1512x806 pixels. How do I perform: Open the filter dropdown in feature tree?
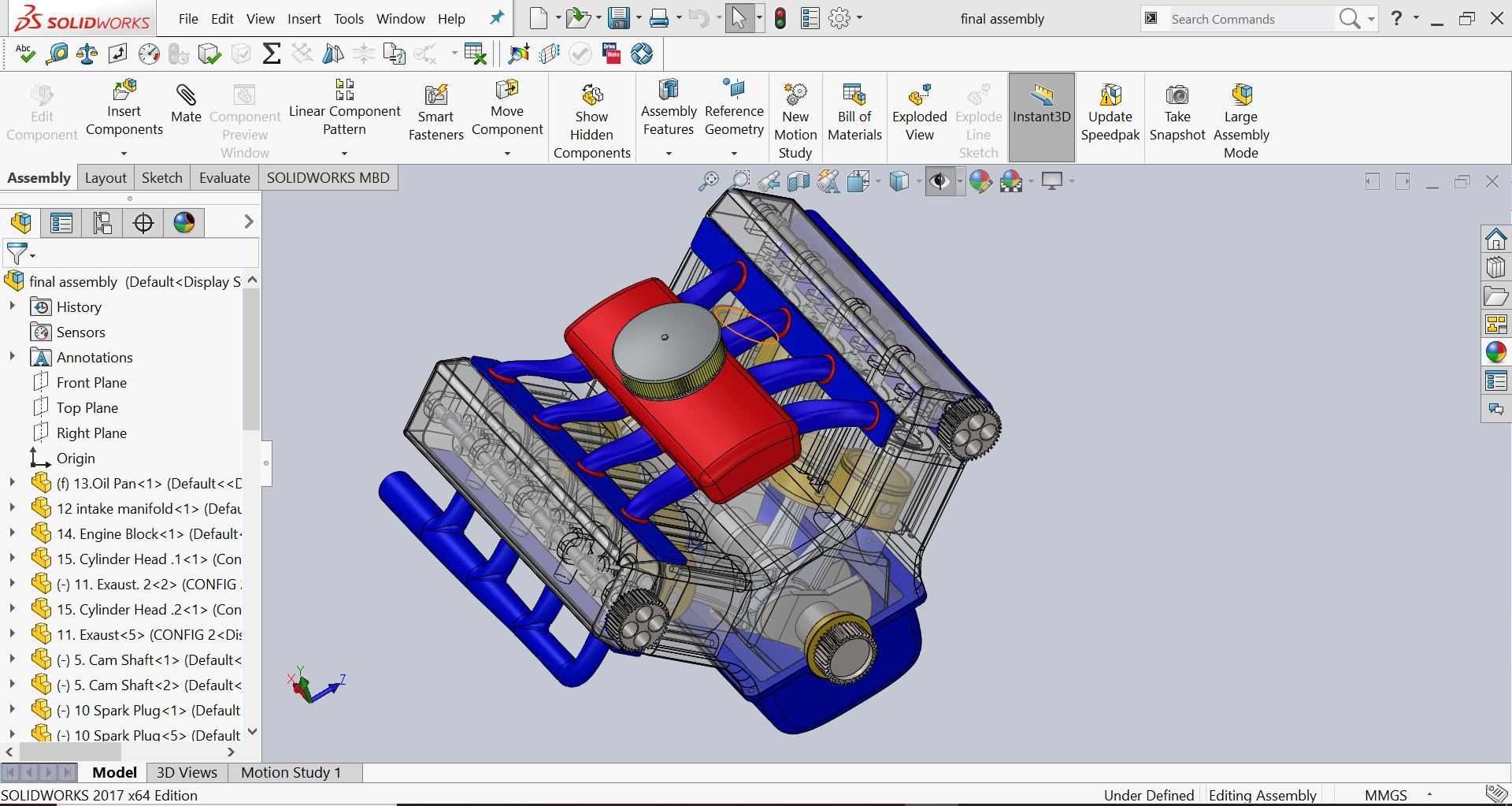click(32, 256)
